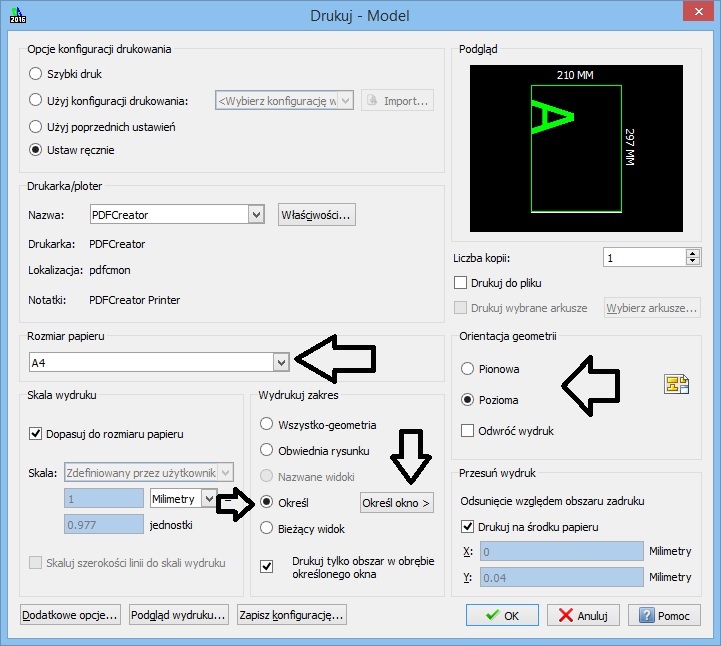Open the Skala dropdown
The width and height of the screenshot is (721, 646).
coord(149,472)
